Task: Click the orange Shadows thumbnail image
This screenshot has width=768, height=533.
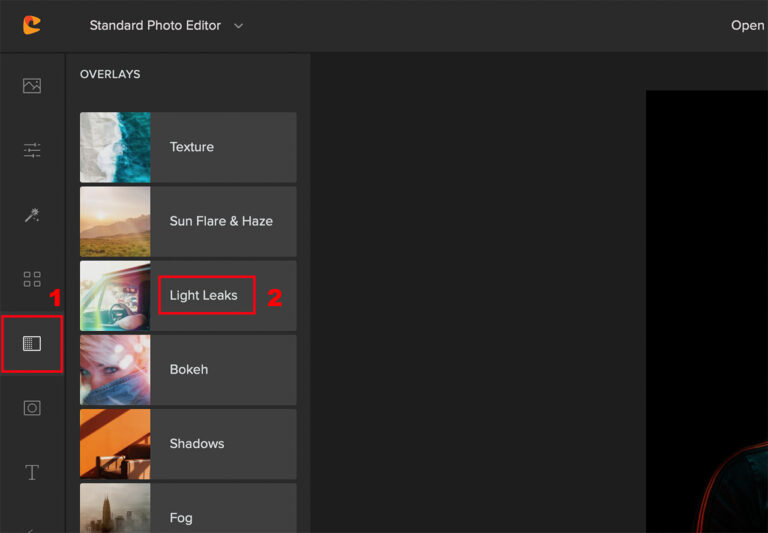Action: tap(115, 443)
